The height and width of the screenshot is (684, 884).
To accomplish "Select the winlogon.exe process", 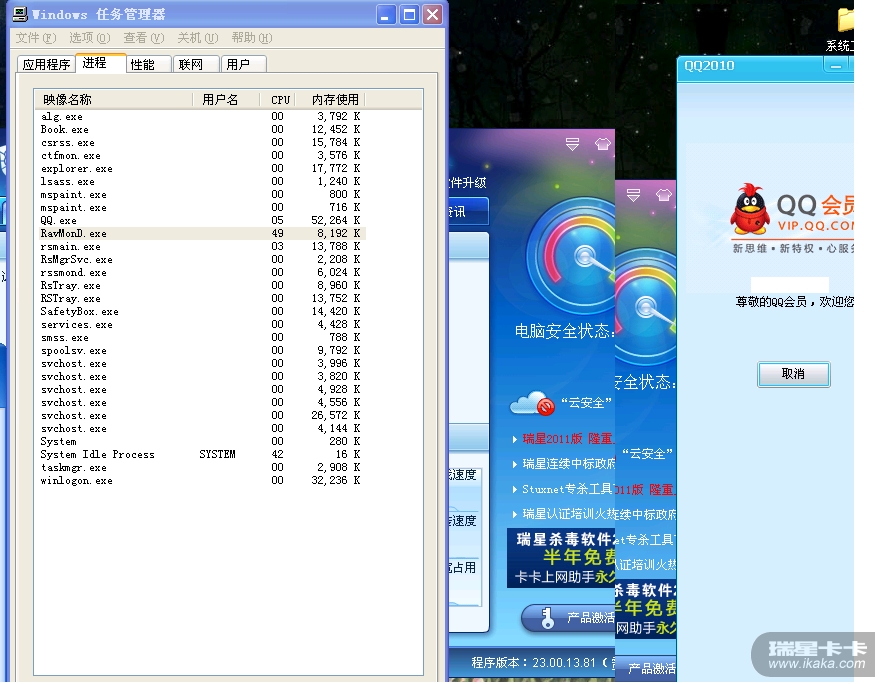I will point(201,480).
